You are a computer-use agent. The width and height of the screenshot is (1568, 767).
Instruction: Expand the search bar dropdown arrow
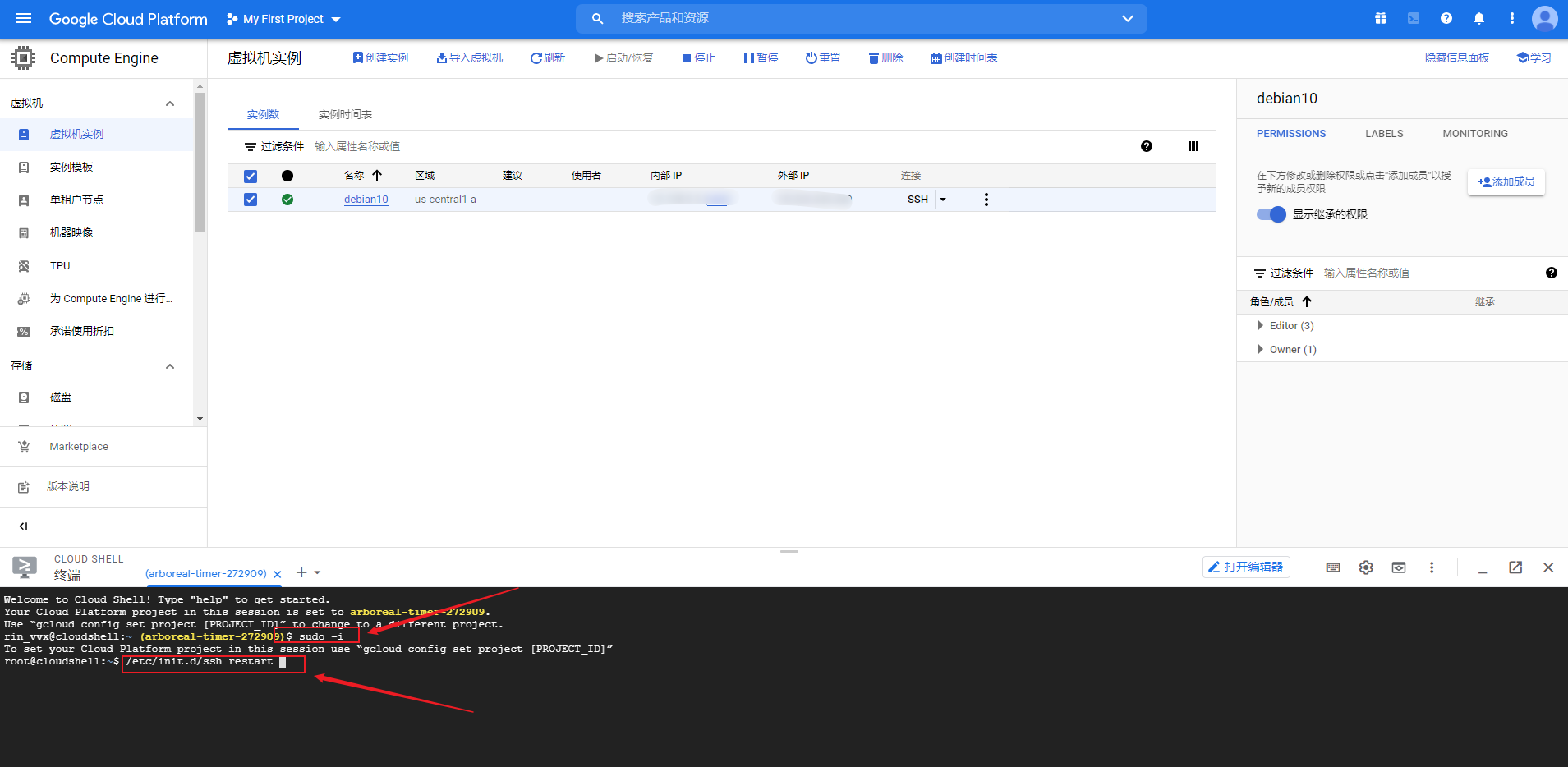point(1128,18)
